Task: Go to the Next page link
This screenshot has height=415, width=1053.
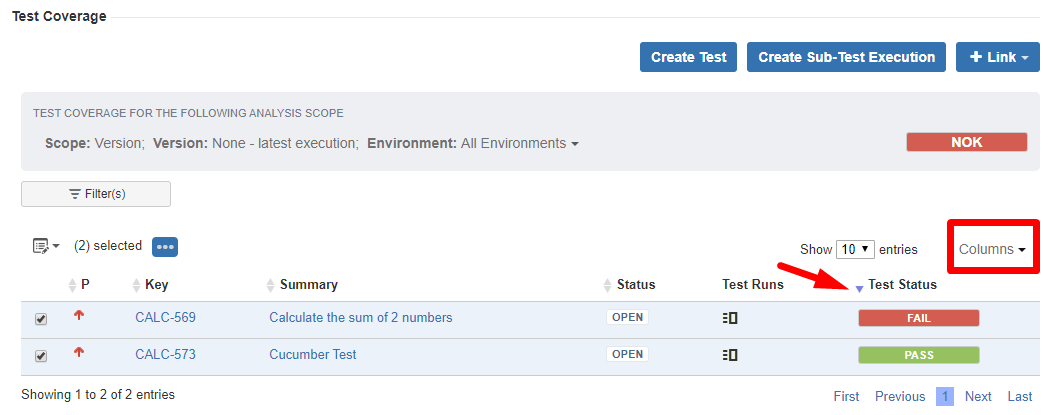Action: [x=978, y=397]
